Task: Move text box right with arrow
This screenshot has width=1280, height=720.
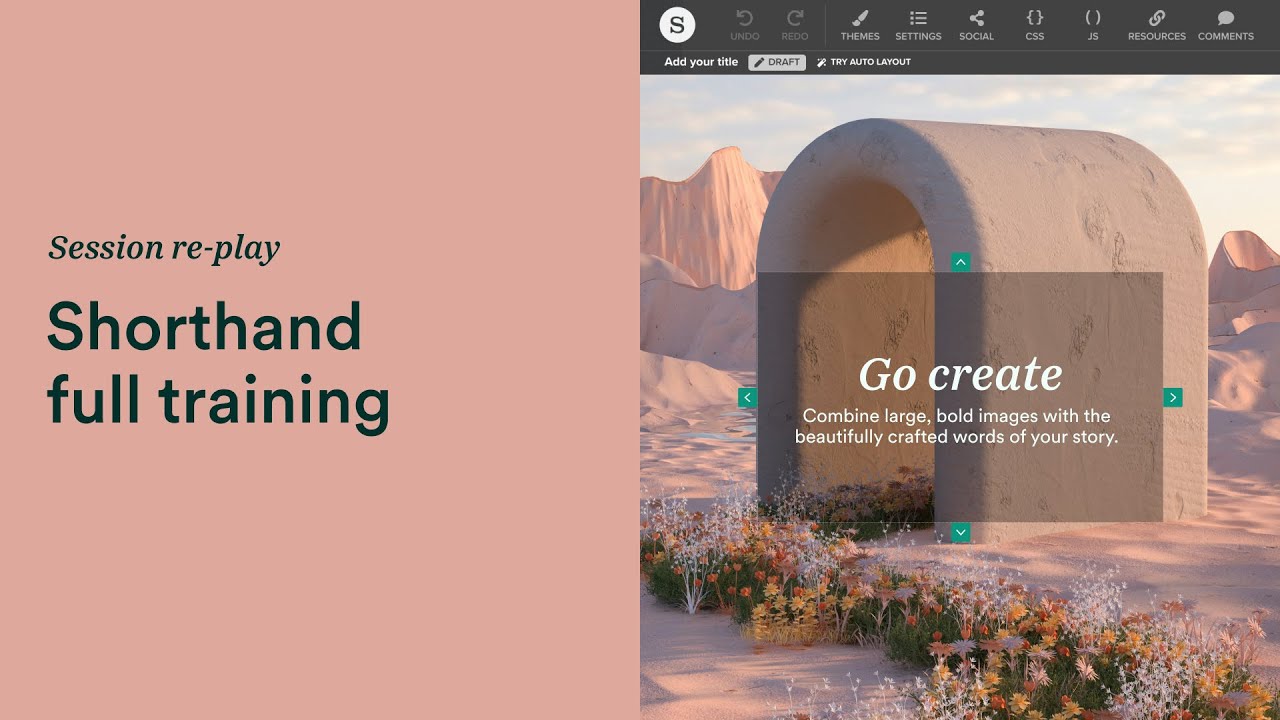Action: tap(1173, 398)
